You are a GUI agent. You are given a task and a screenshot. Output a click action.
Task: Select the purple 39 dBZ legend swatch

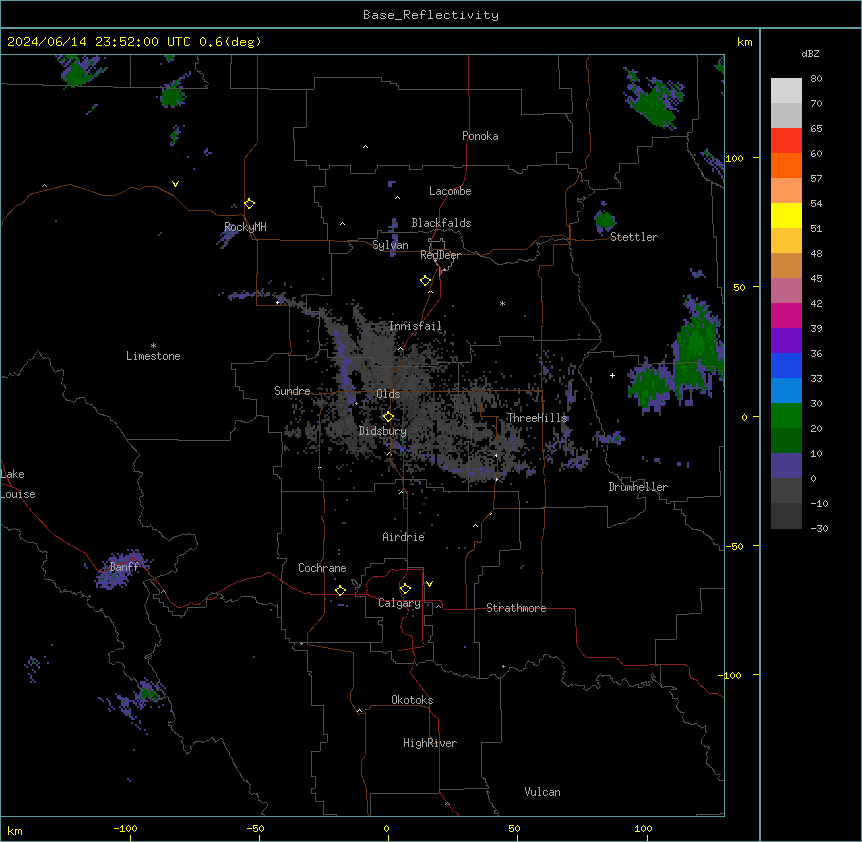pos(786,340)
